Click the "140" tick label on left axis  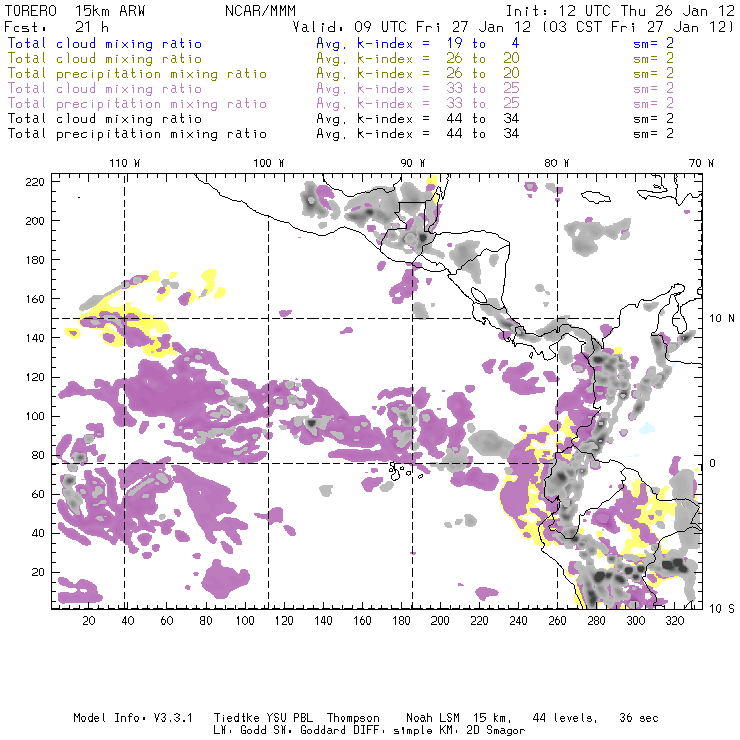(x=35, y=338)
